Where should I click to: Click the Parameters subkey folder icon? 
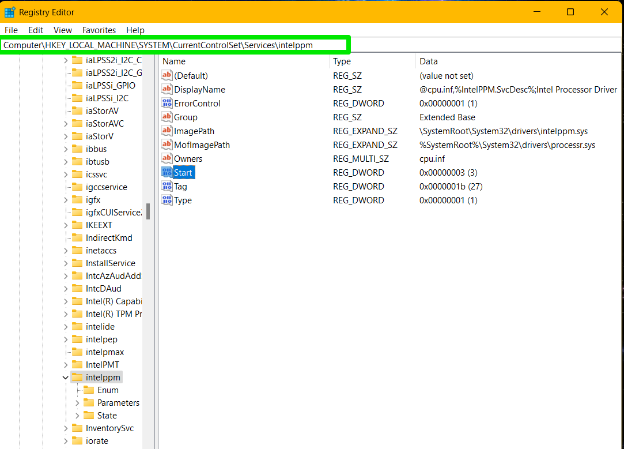point(89,403)
